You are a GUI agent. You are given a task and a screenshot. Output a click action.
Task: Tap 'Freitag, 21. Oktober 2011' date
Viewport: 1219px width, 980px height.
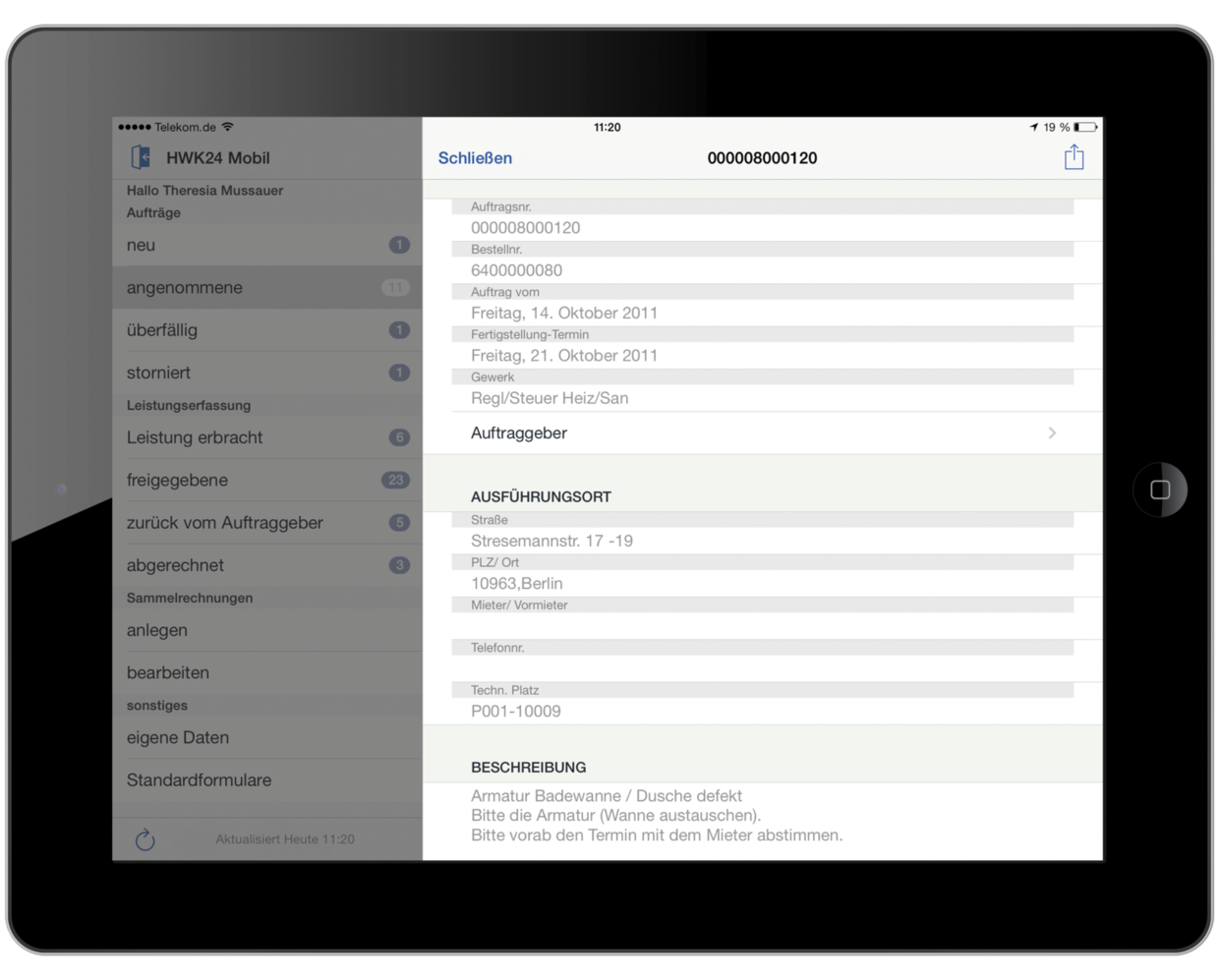pos(564,356)
